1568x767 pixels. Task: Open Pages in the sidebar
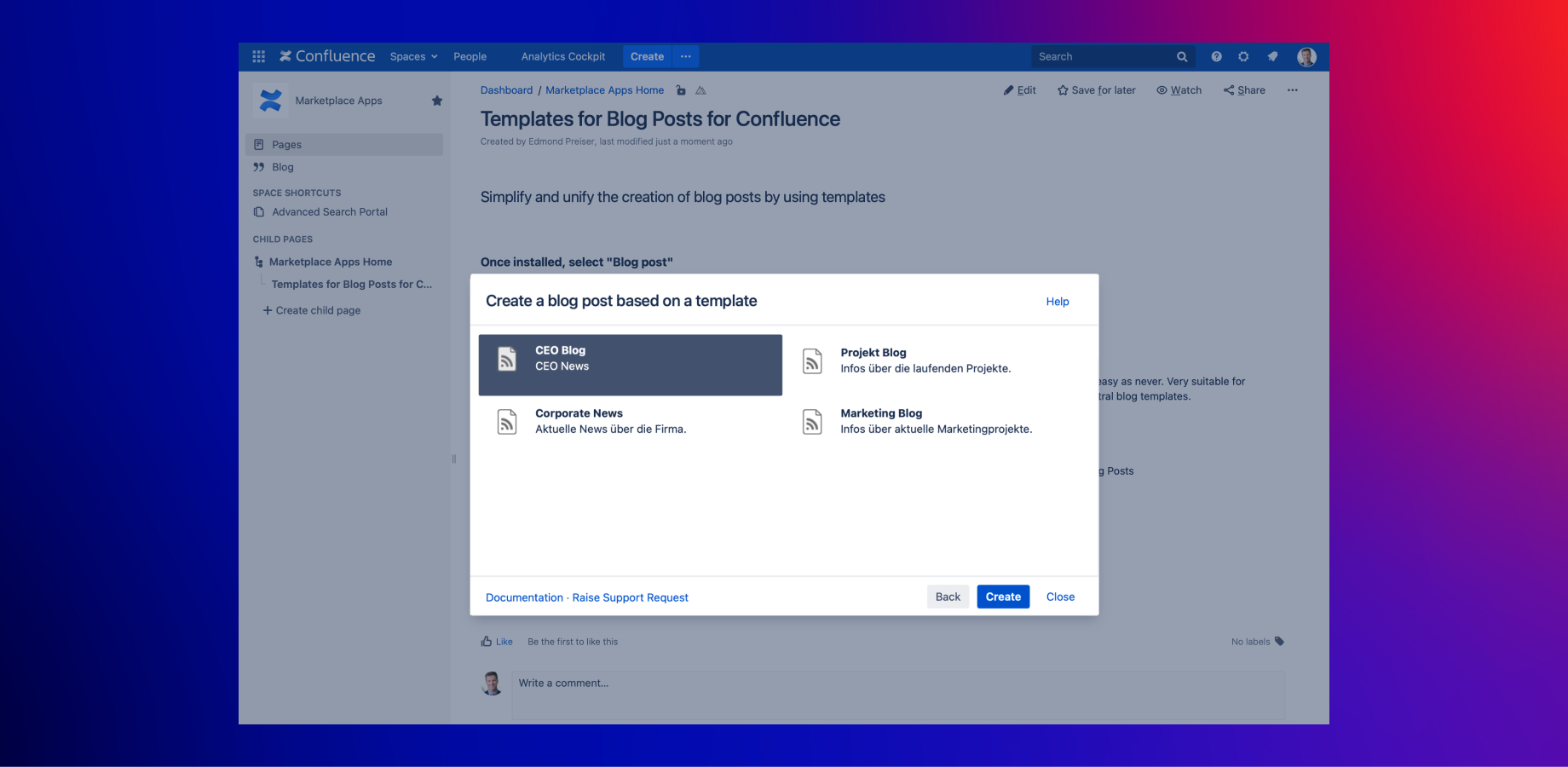tap(344, 145)
